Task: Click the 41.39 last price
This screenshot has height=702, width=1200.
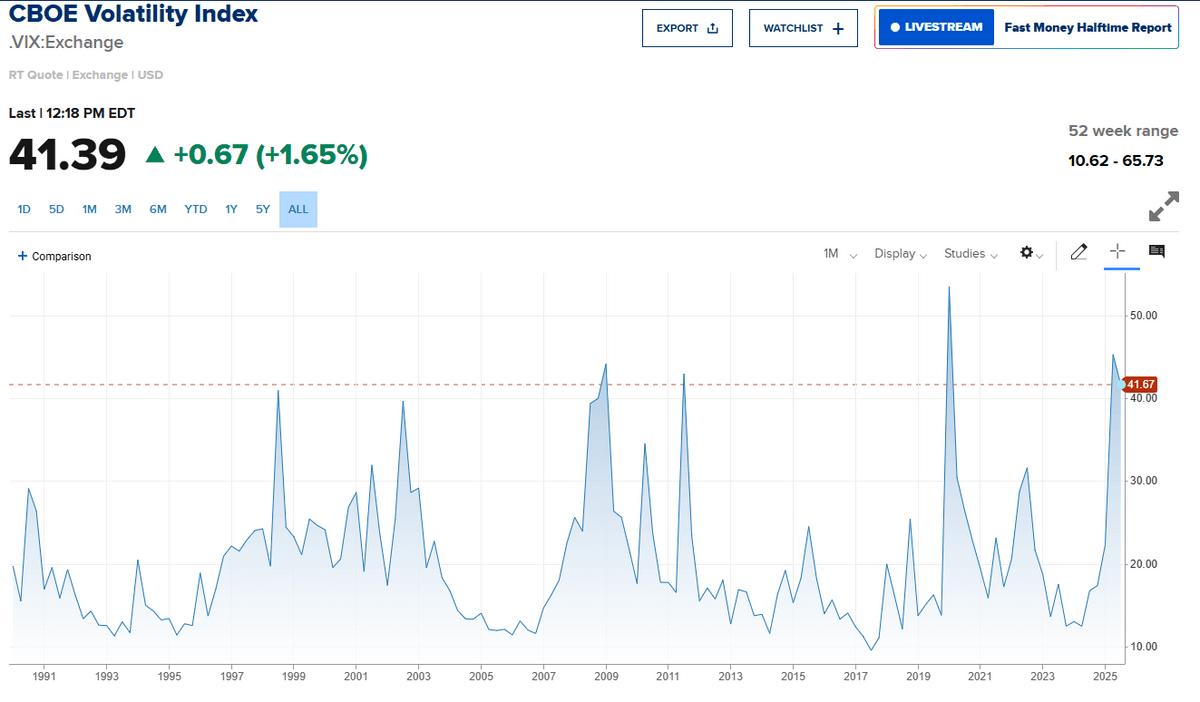Action: pyautogui.click(x=68, y=154)
